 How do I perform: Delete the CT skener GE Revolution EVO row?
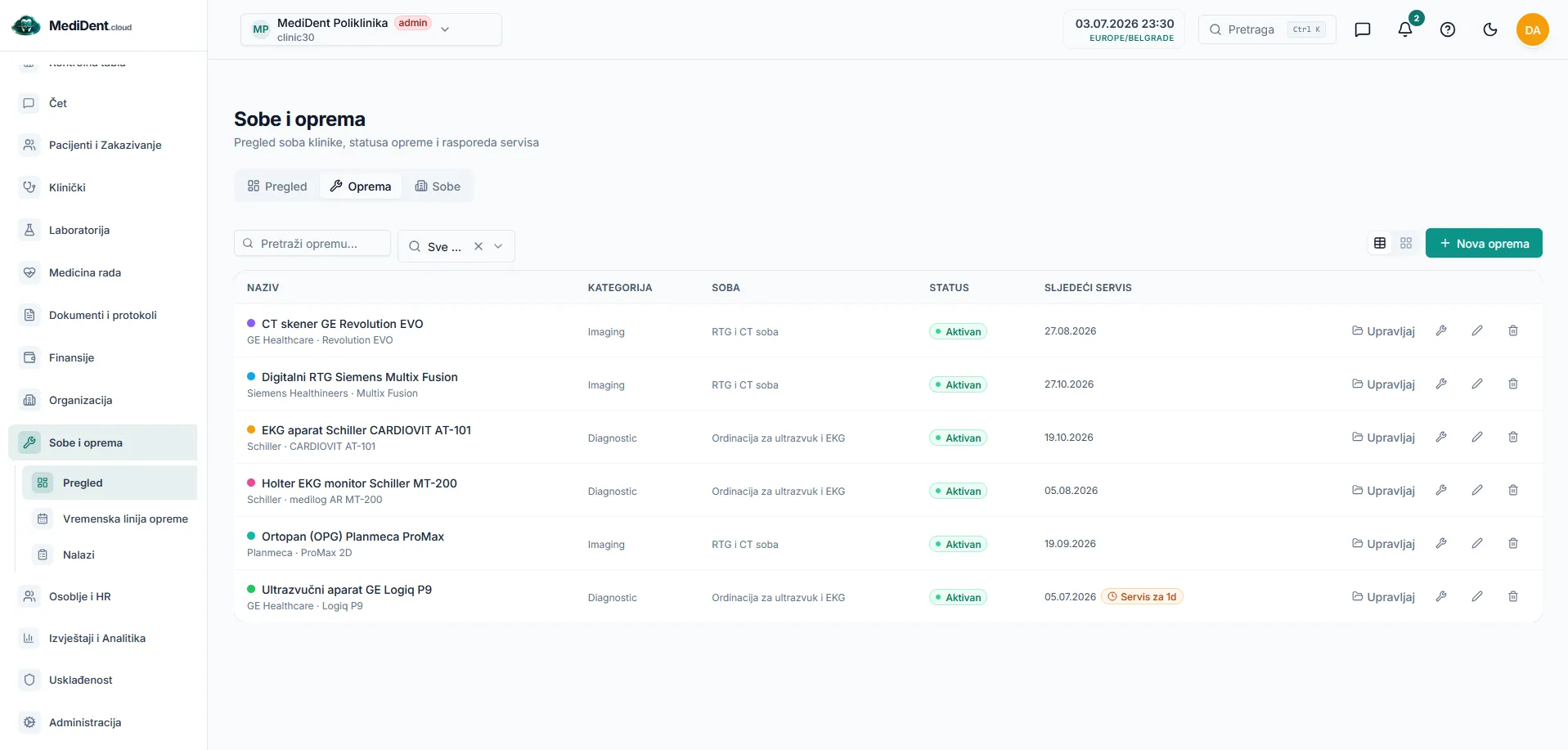(1513, 330)
